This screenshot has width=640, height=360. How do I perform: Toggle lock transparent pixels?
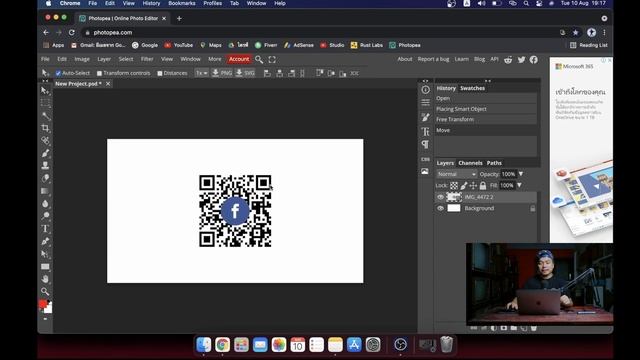454,186
